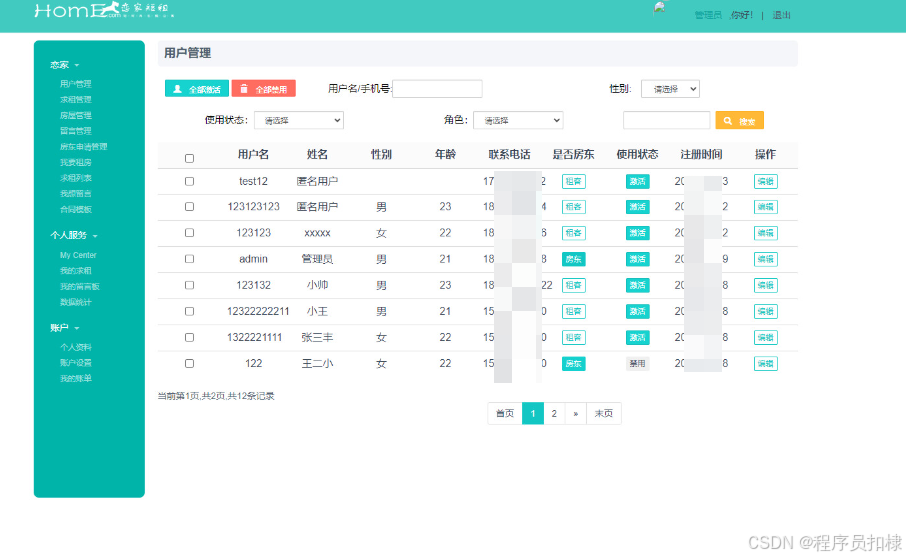Viewport: 906px width, 558px height.
Task: Collapse the 账户 sidebar section
Action: [x=64, y=328]
